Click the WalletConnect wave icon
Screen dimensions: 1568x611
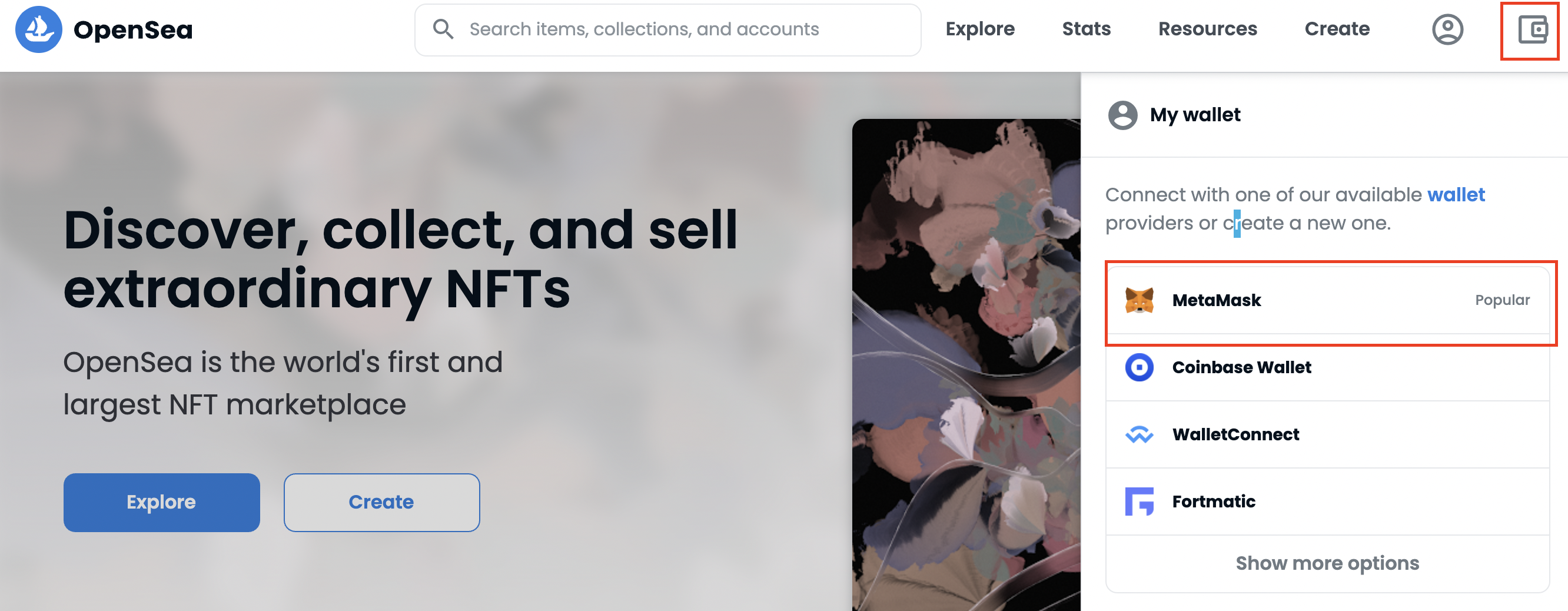(x=1139, y=434)
